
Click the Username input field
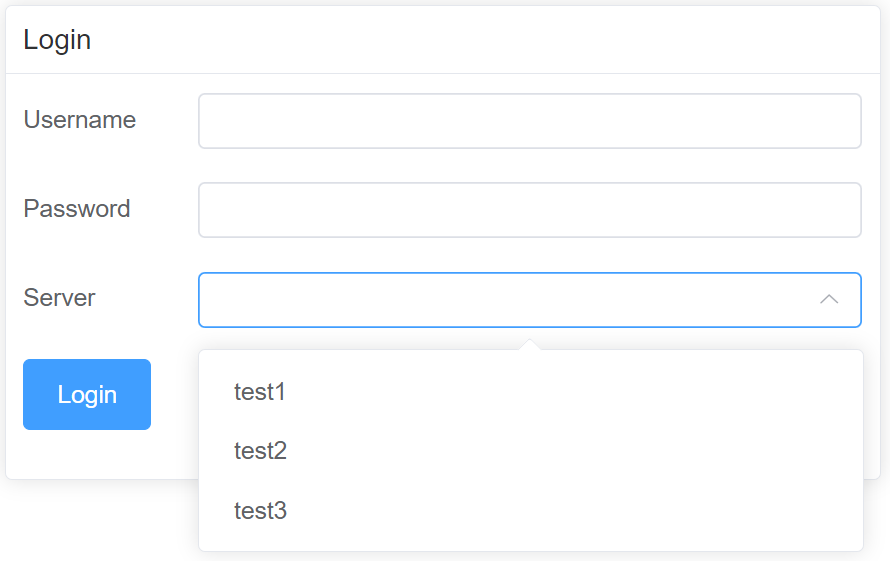tap(529, 121)
